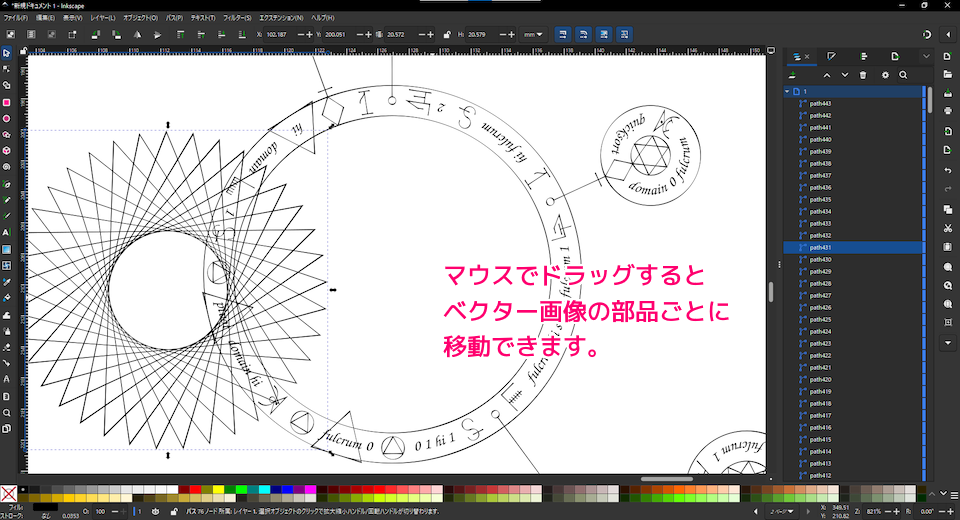This screenshot has height=520, width=960.
Task: Select the Node edit tool
Action: tap(7, 69)
